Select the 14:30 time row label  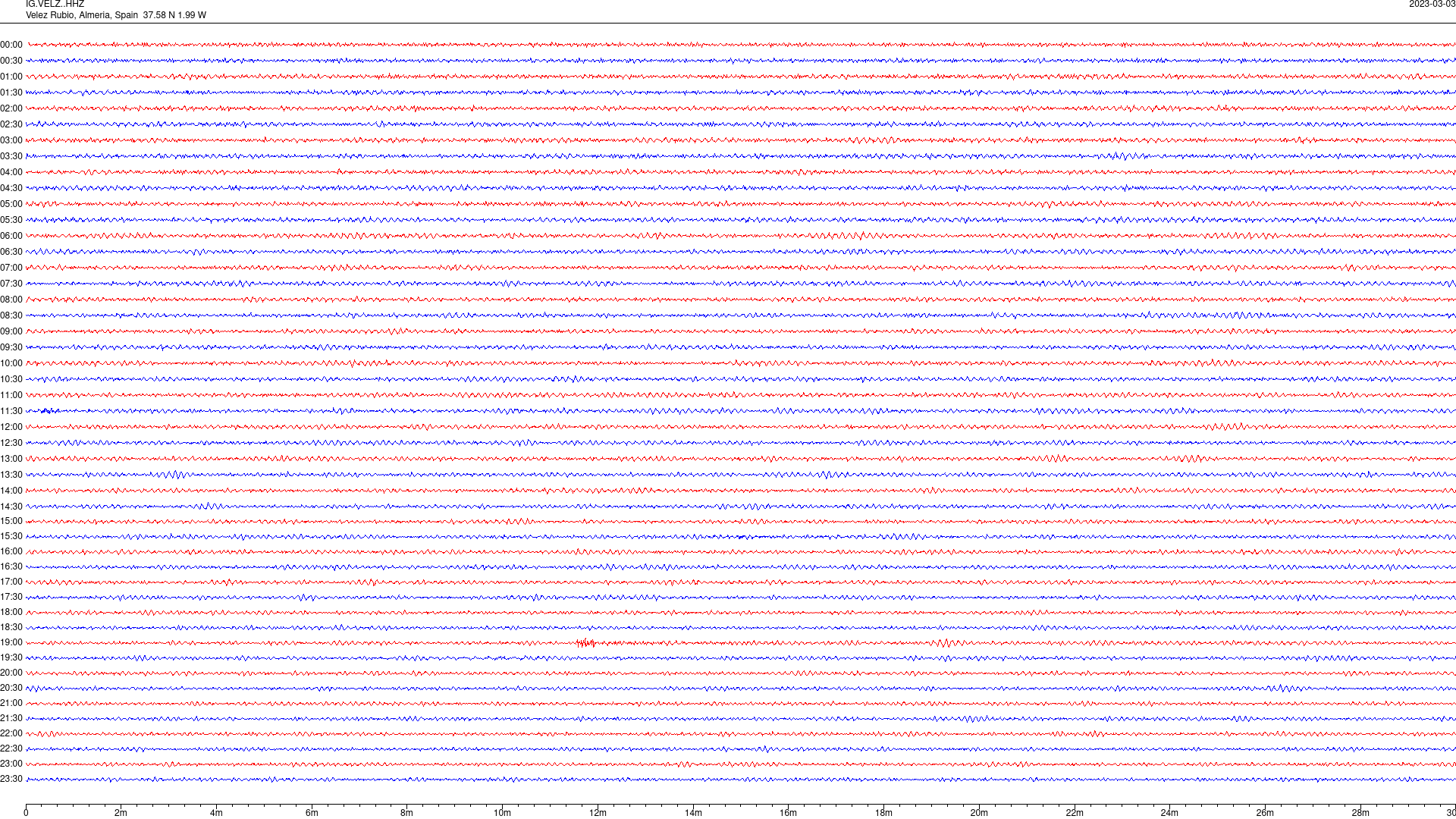[11, 507]
